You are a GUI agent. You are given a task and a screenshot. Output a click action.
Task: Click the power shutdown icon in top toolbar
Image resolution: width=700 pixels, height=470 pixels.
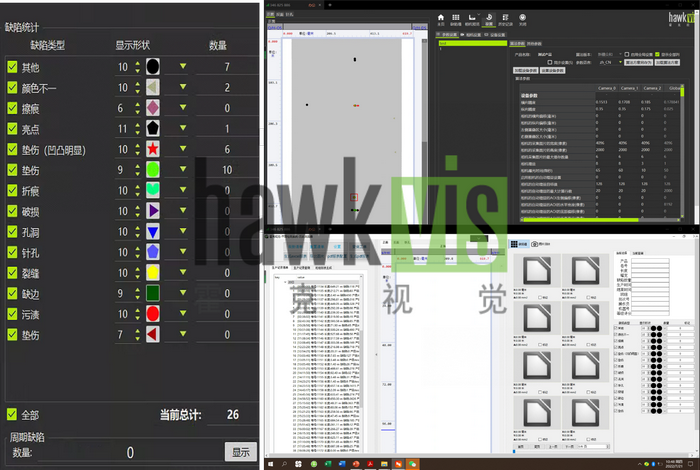pos(522,18)
